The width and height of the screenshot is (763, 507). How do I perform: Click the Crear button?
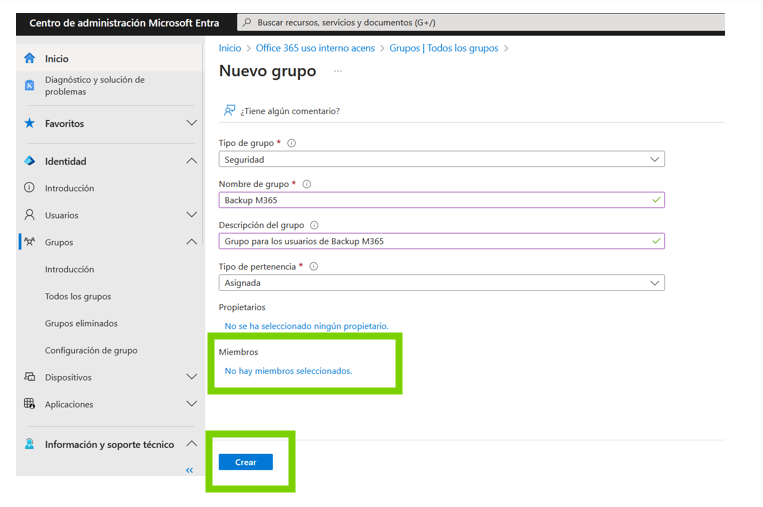pos(246,462)
